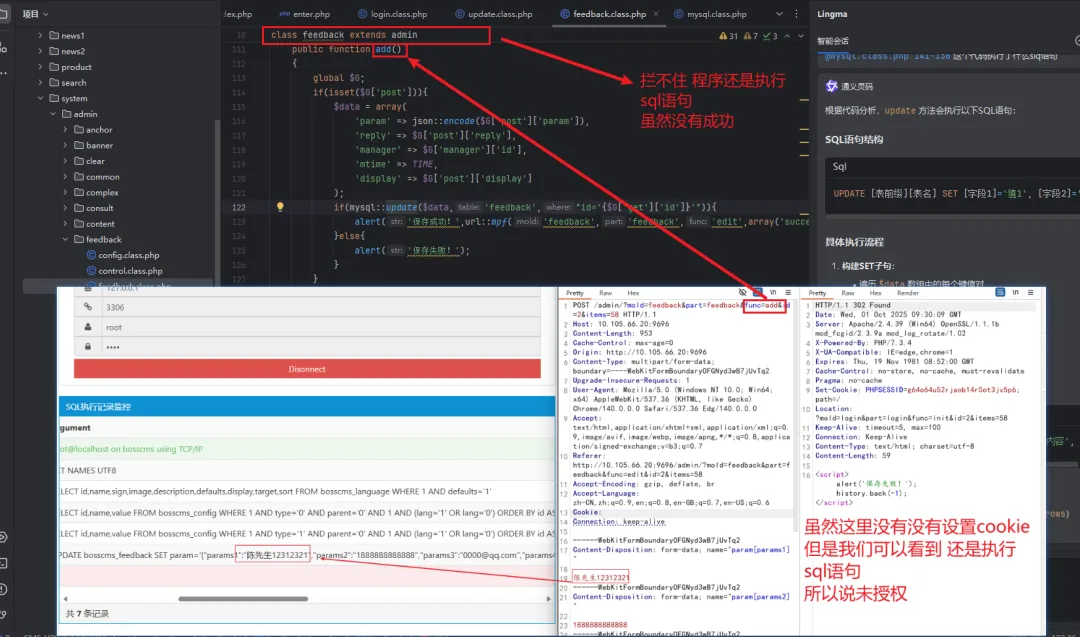1080x637 pixels.
Task: Switch to feedback.class.php editor tab
Action: click(x=603, y=14)
